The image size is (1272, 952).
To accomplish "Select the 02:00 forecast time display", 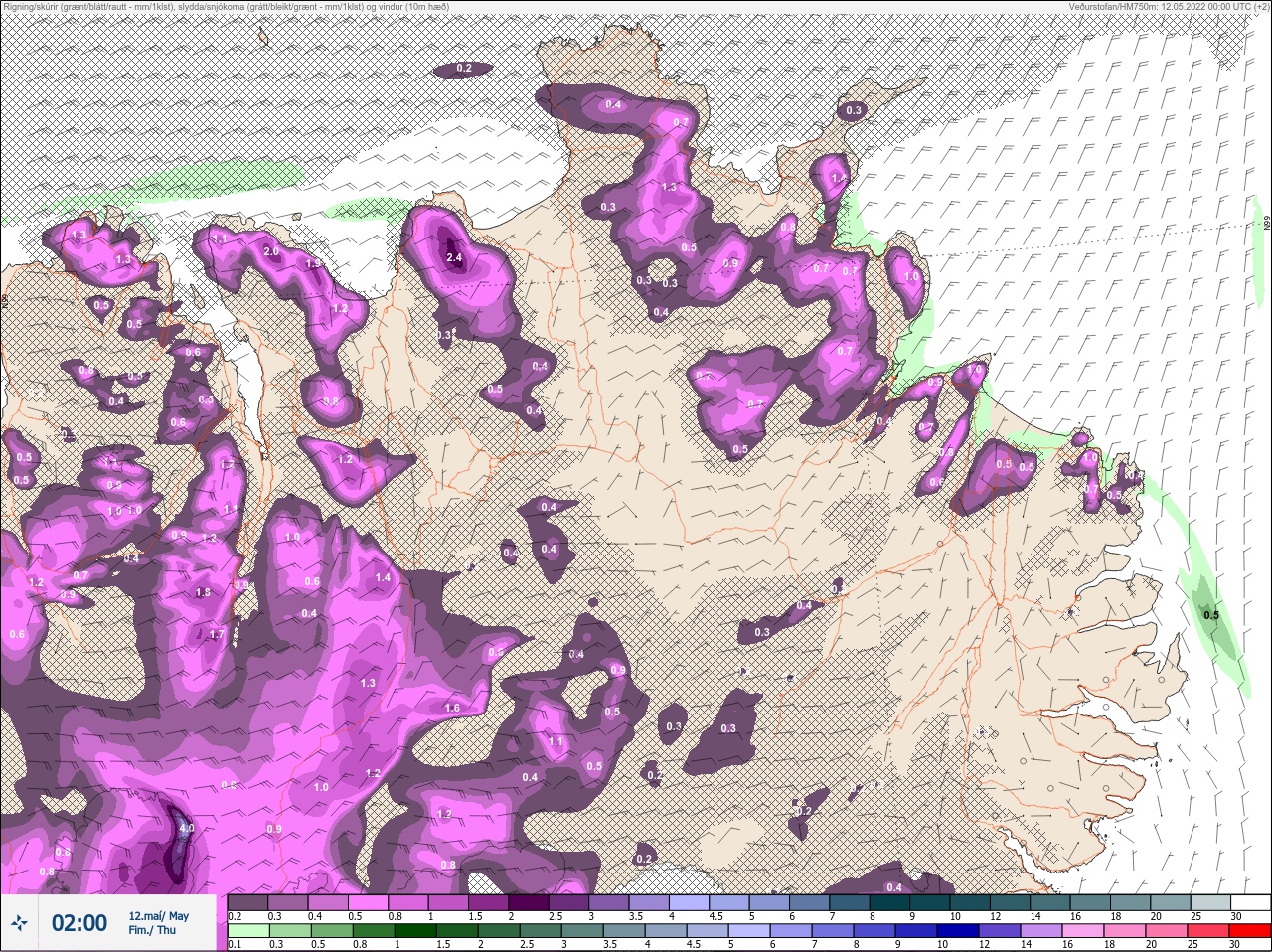I will [x=79, y=923].
